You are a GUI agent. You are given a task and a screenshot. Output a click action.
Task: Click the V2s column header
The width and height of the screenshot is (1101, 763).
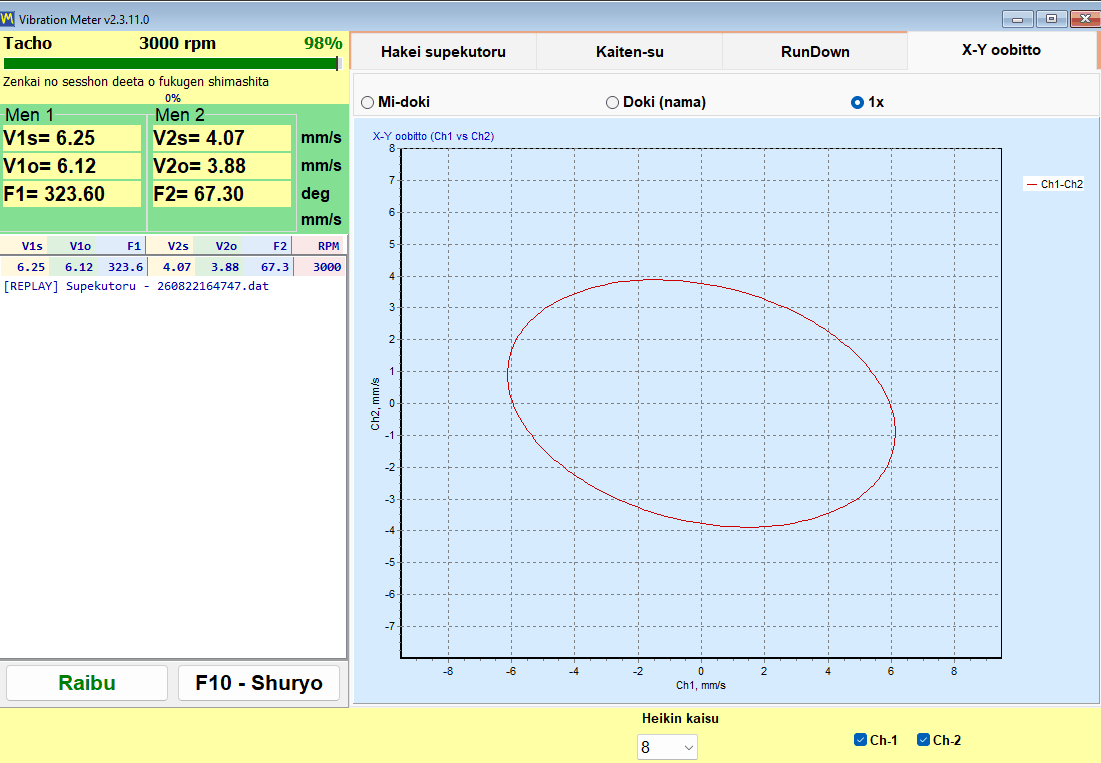click(171, 246)
